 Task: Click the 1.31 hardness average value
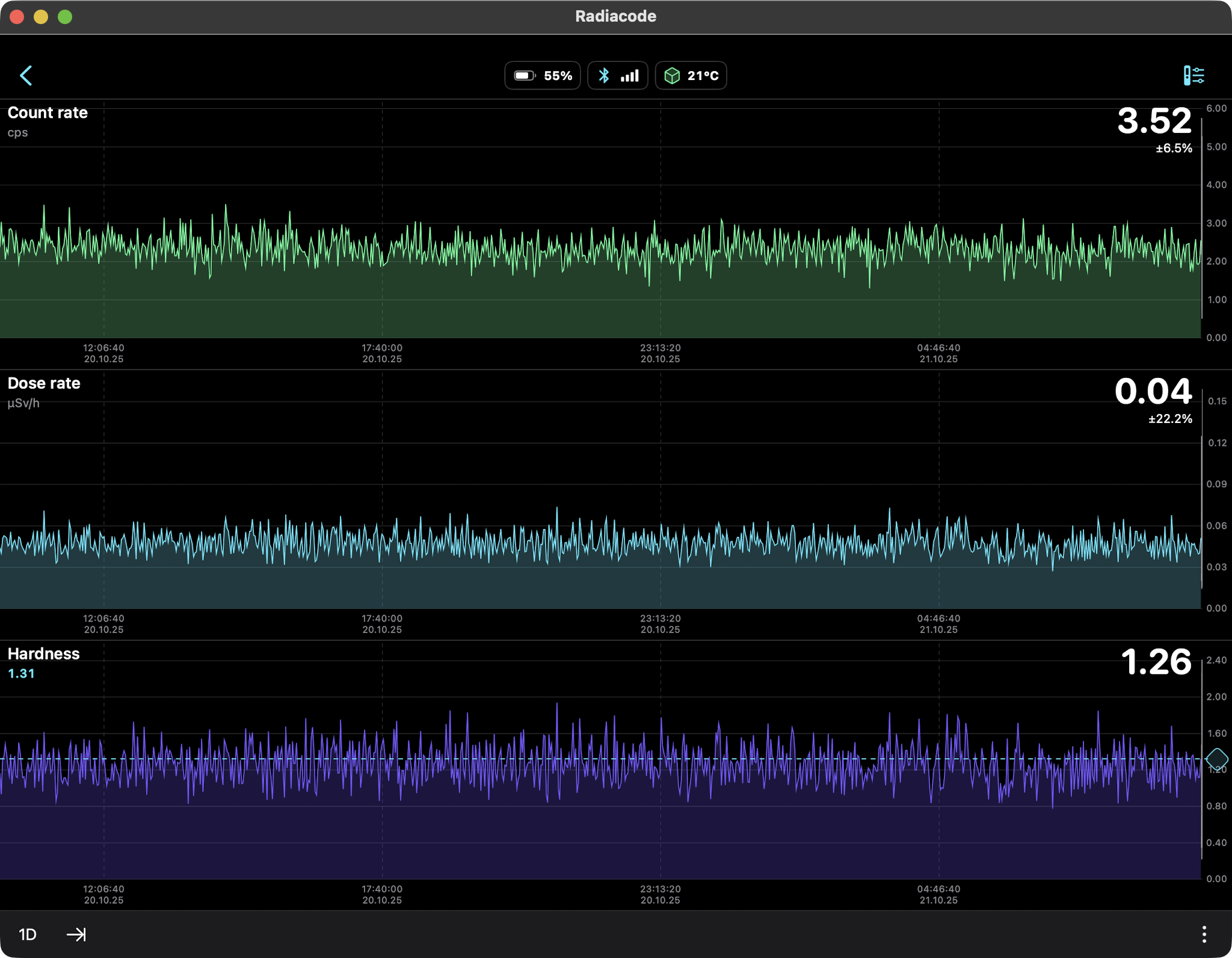point(21,674)
